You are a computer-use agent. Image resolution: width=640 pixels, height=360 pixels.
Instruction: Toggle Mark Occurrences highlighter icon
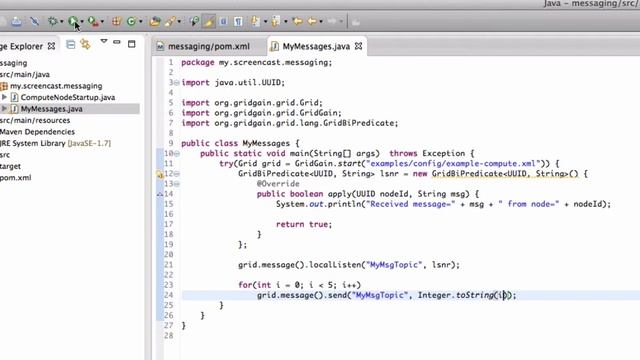209,21
